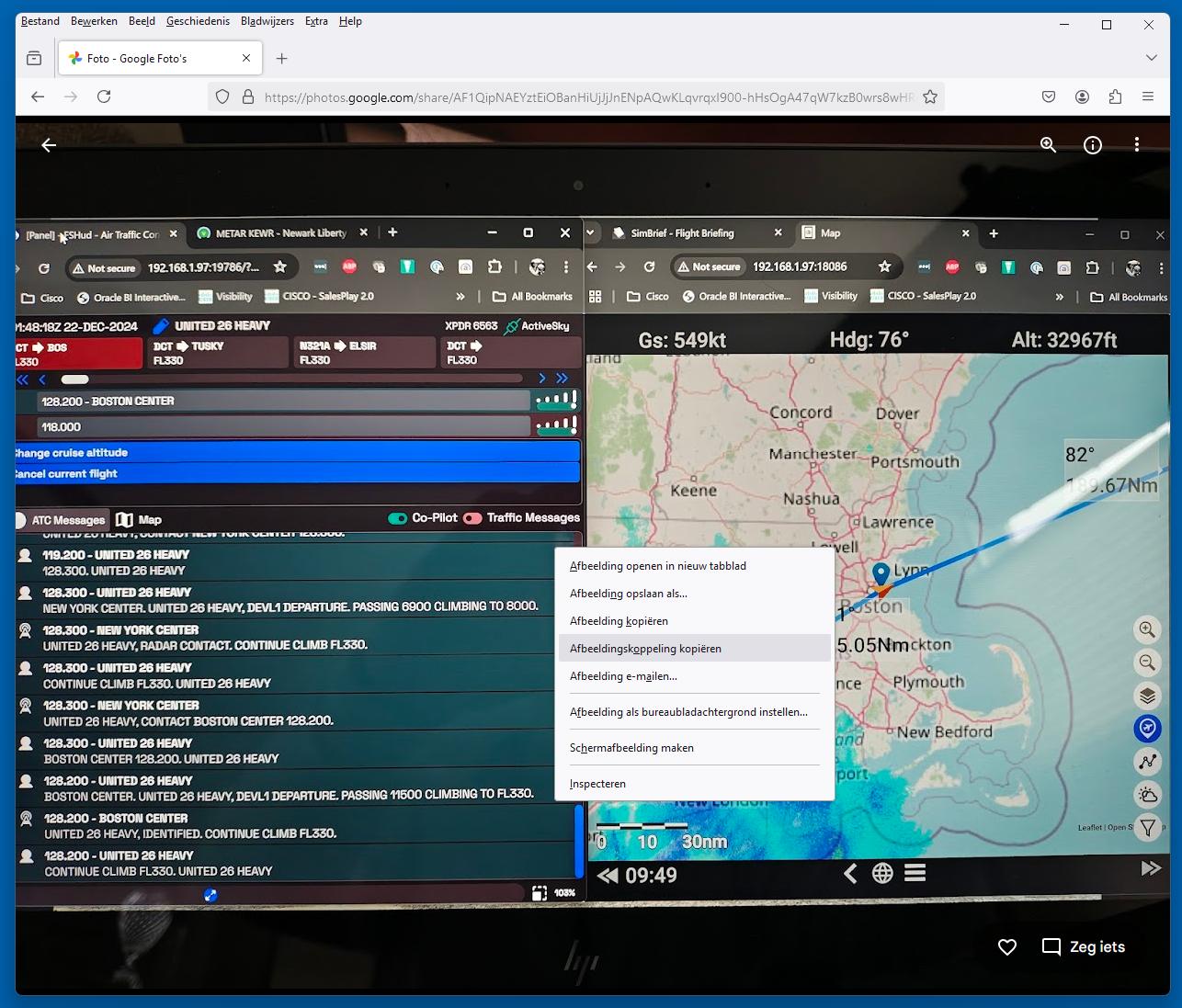Show photo details with the info icon
The height and width of the screenshot is (1008, 1182).
[1093, 144]
